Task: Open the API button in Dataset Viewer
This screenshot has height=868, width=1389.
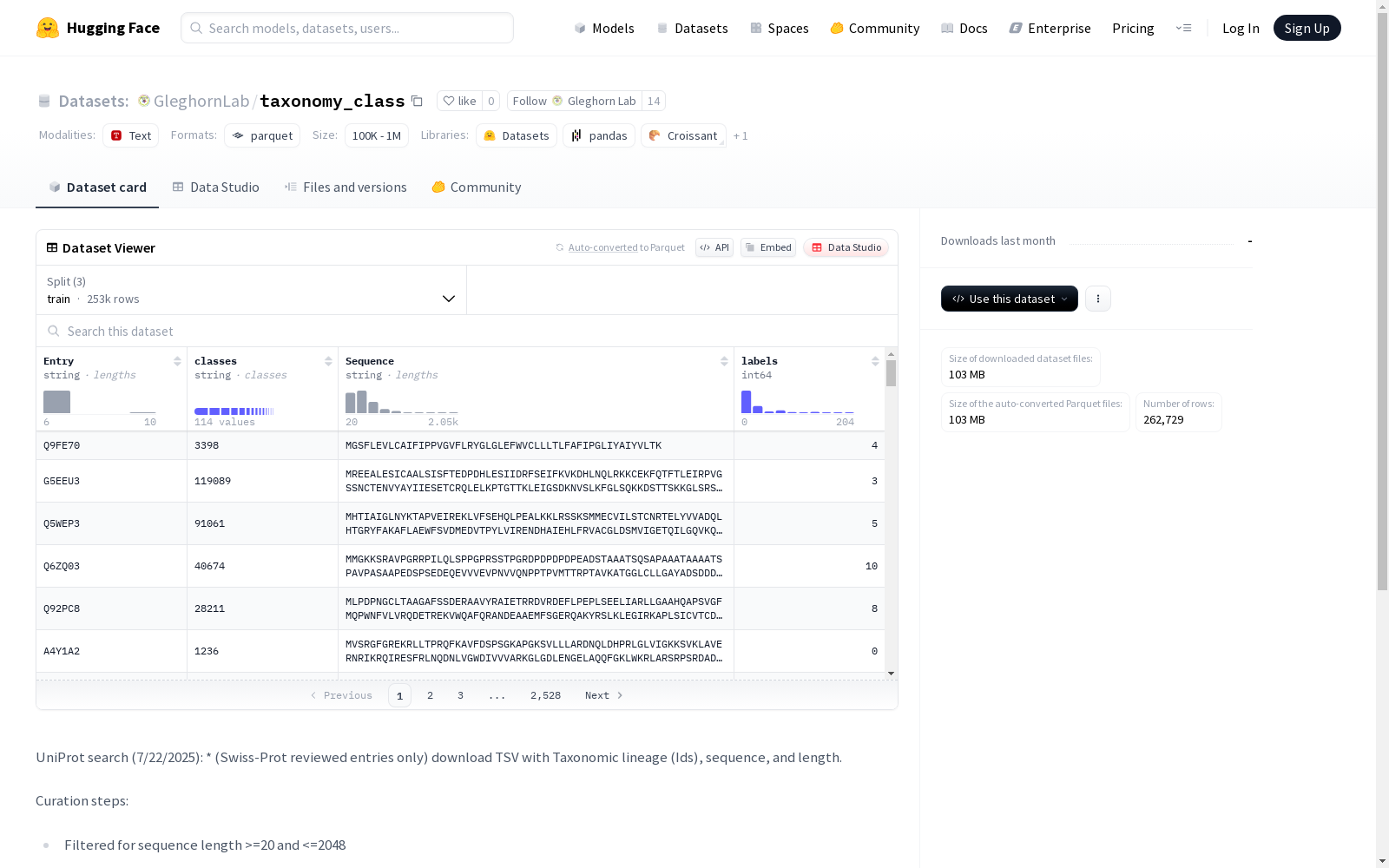Action: (x=714, y=247)
